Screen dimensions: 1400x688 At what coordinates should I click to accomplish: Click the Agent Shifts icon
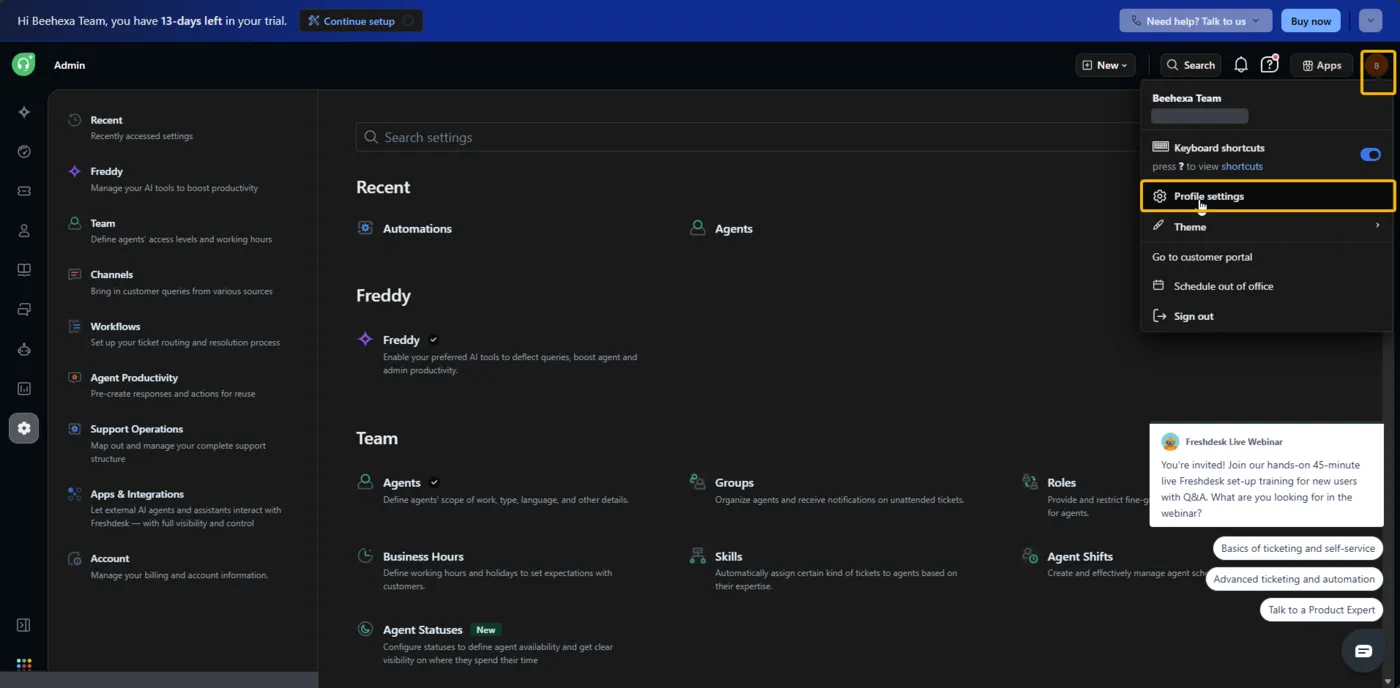pos(1029,556)
